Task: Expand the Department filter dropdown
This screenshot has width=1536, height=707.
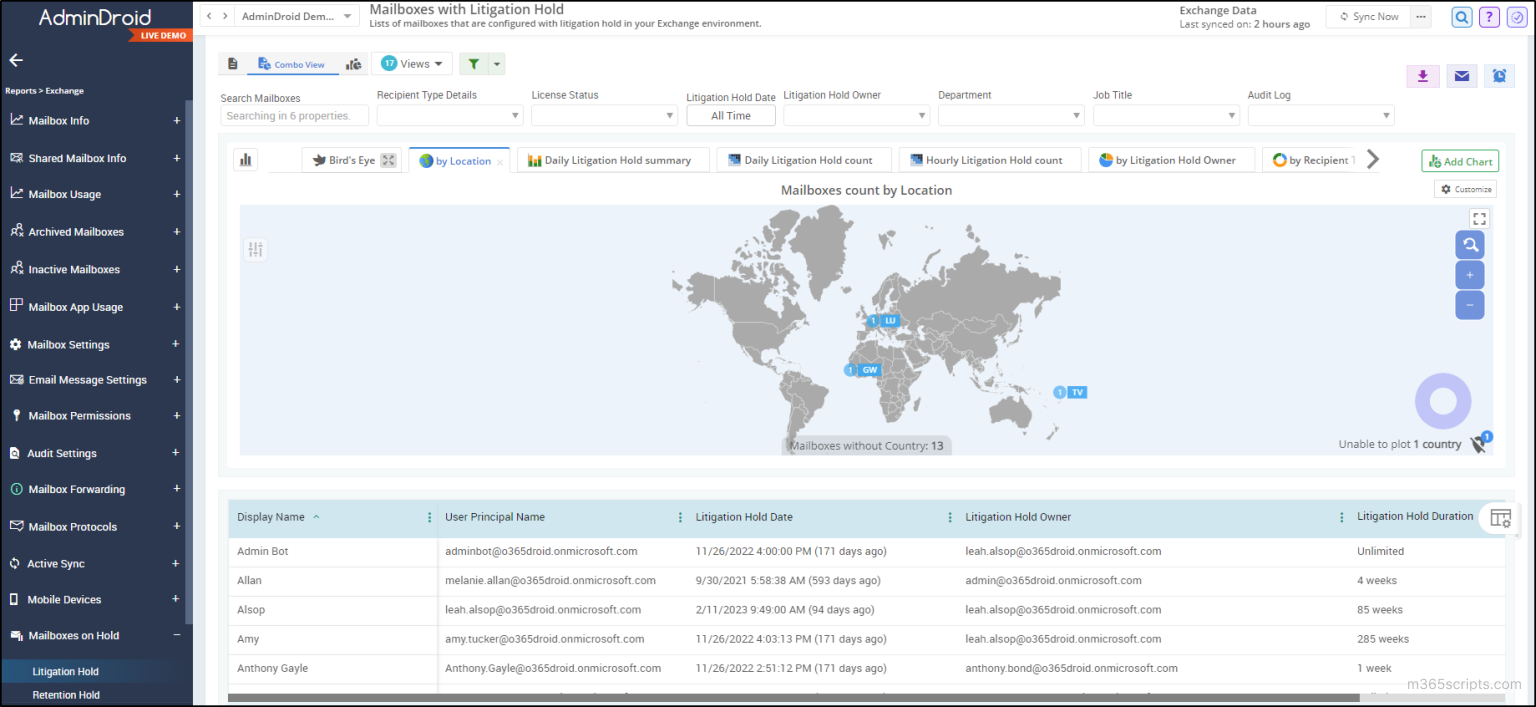Action: (x=1011, y=115)
